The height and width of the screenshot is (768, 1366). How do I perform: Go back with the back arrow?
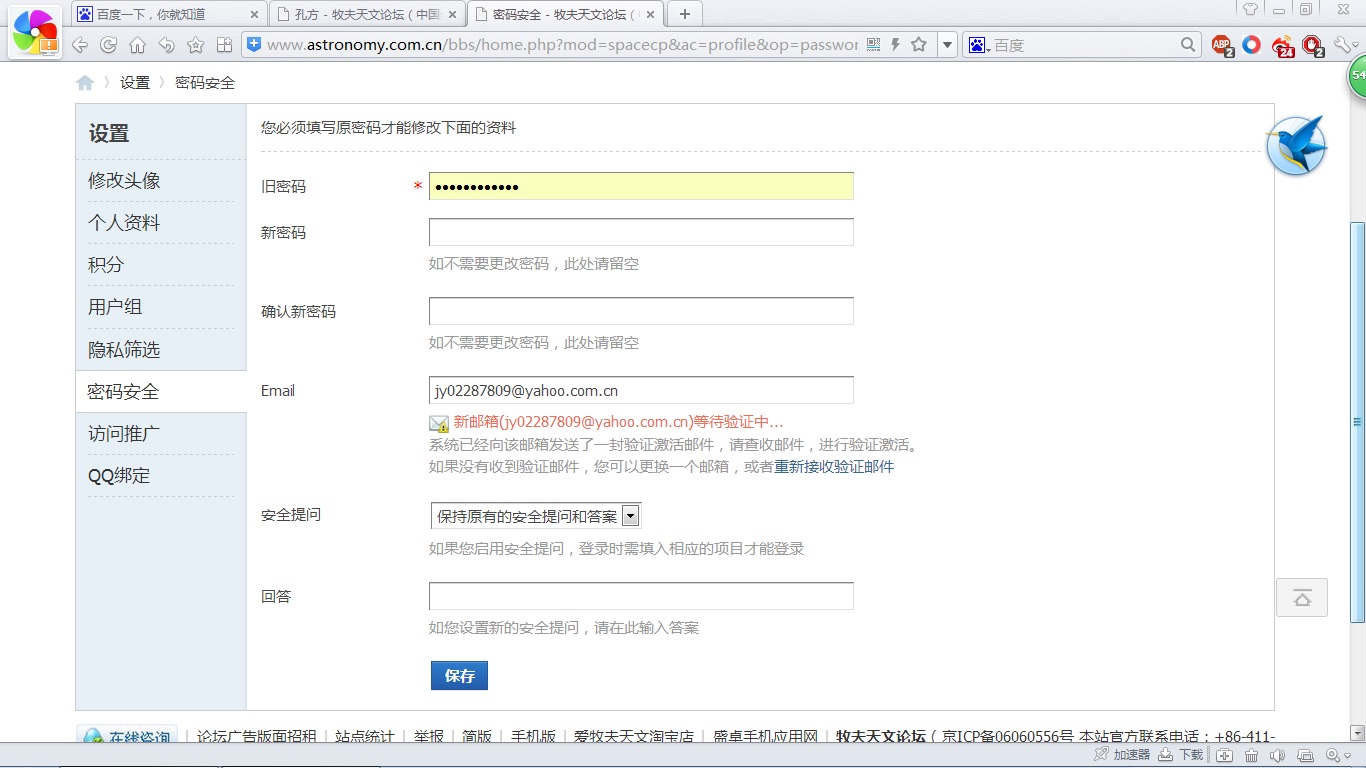pyautogui.click(x=80, y=45)
